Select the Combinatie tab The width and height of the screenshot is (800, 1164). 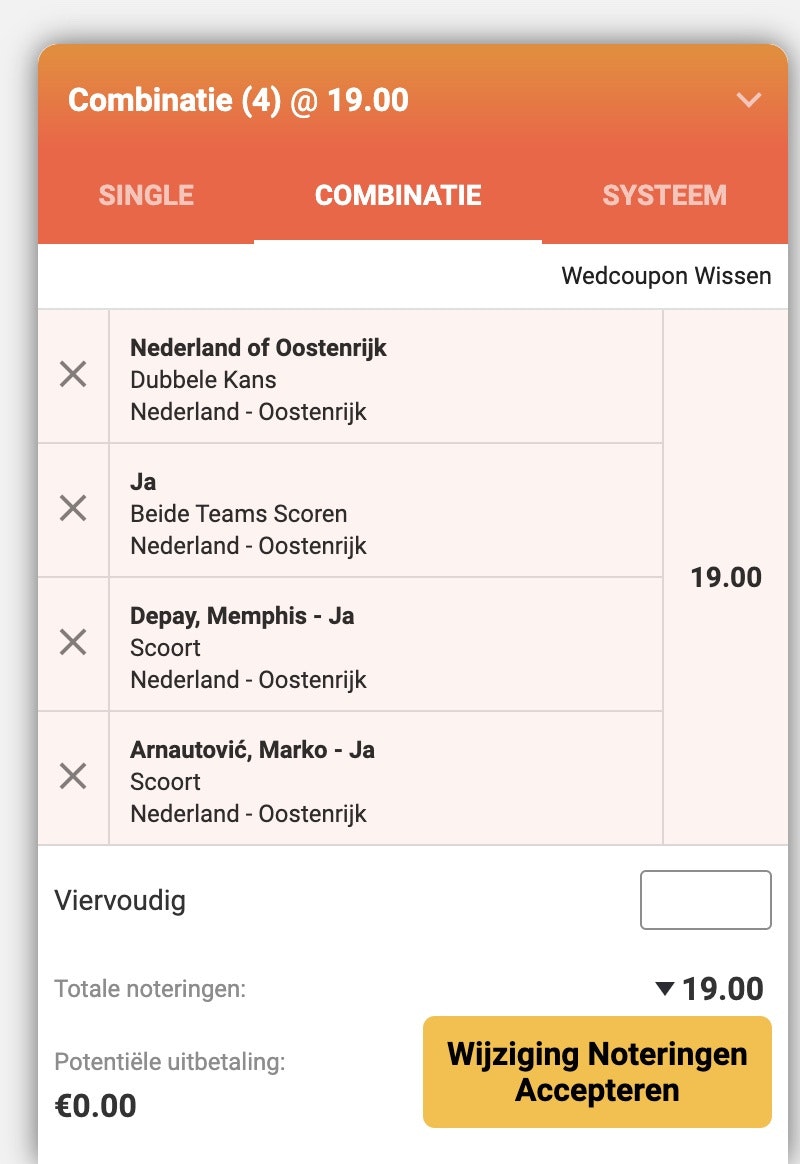pos(398,195)
